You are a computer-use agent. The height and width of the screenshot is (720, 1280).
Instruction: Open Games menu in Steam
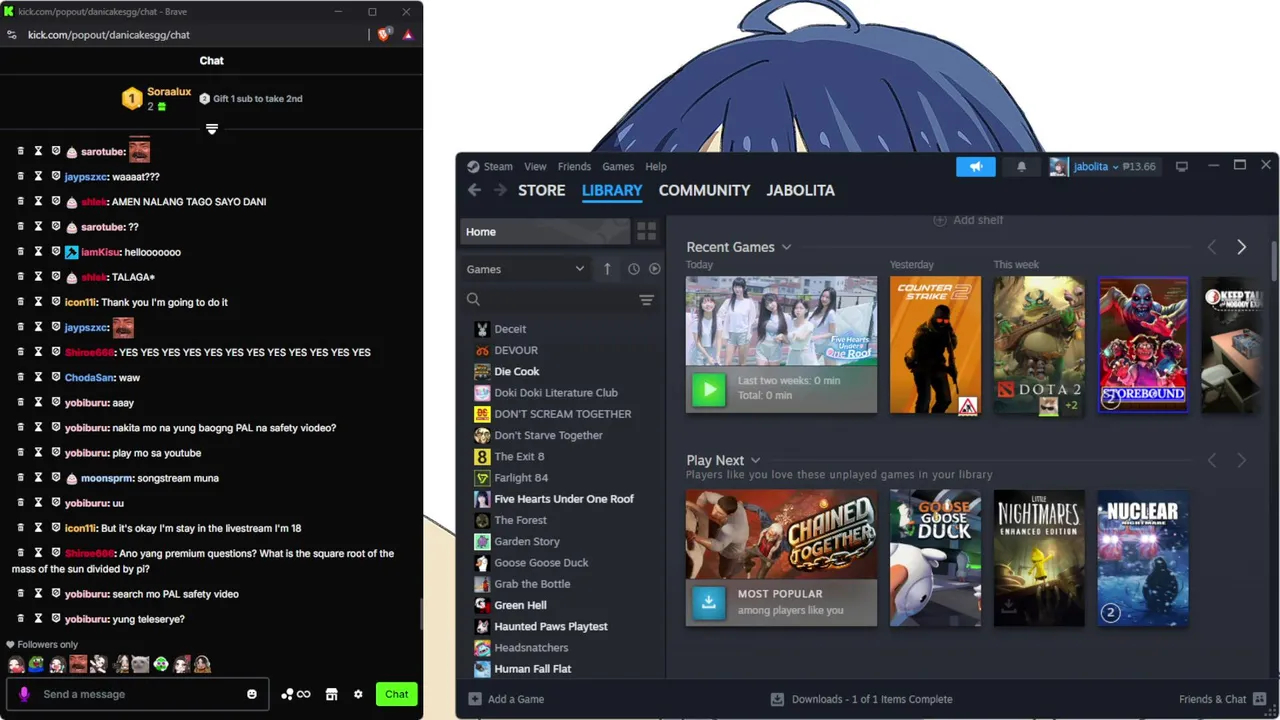coord(618,167)
